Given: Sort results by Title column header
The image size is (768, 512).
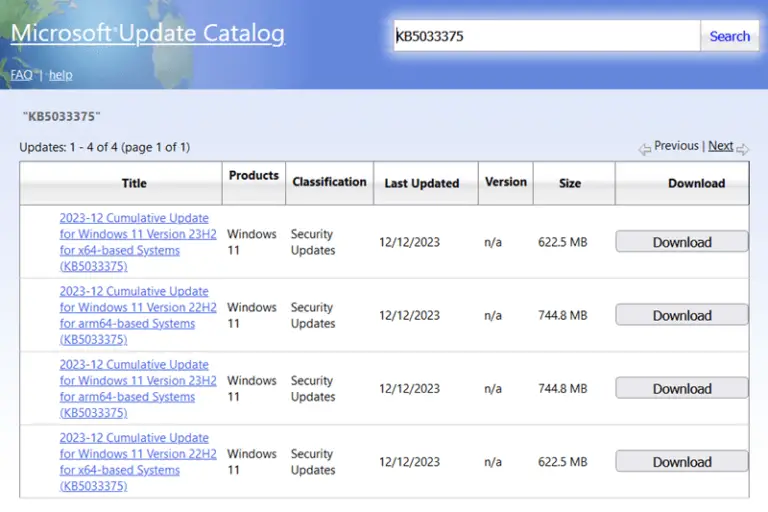Looking at the screenshot, I should click(134, 183).
